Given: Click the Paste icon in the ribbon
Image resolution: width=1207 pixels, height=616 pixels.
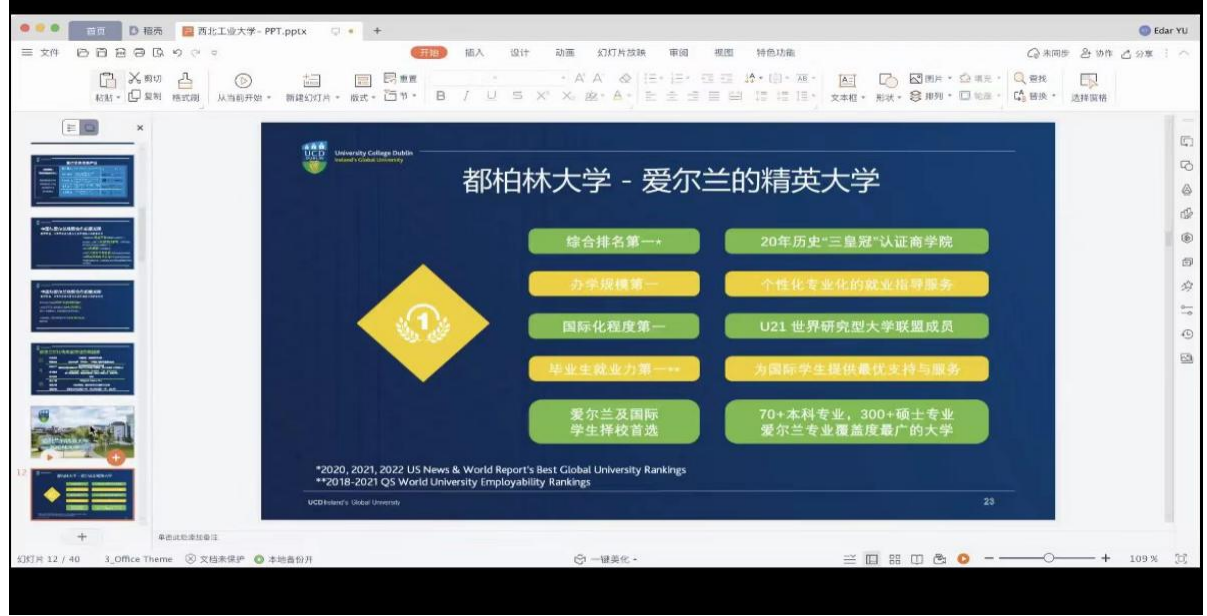Looking at the screenshot, I should point(106,80).
